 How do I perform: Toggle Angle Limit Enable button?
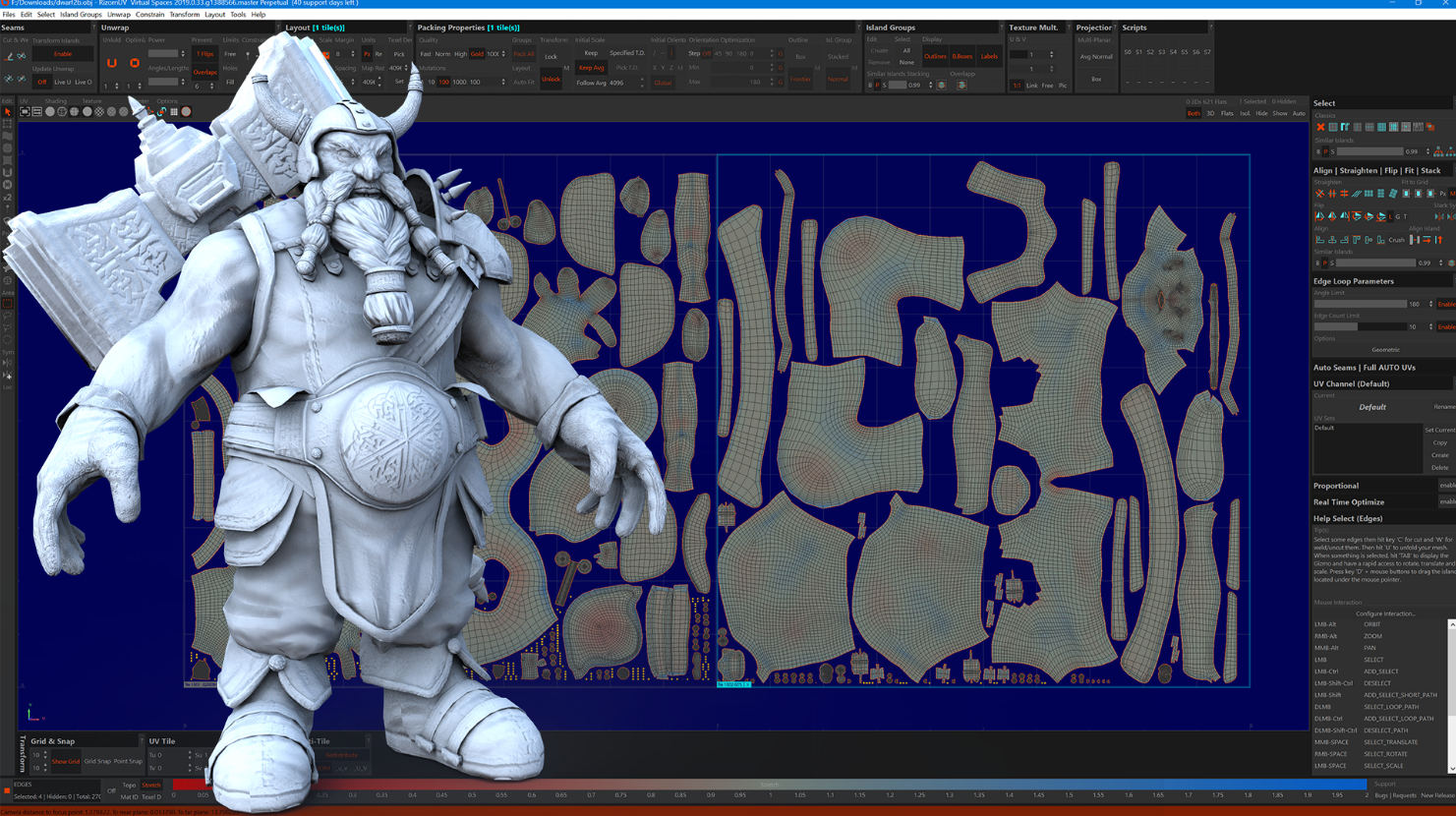tap(1446, 304)
